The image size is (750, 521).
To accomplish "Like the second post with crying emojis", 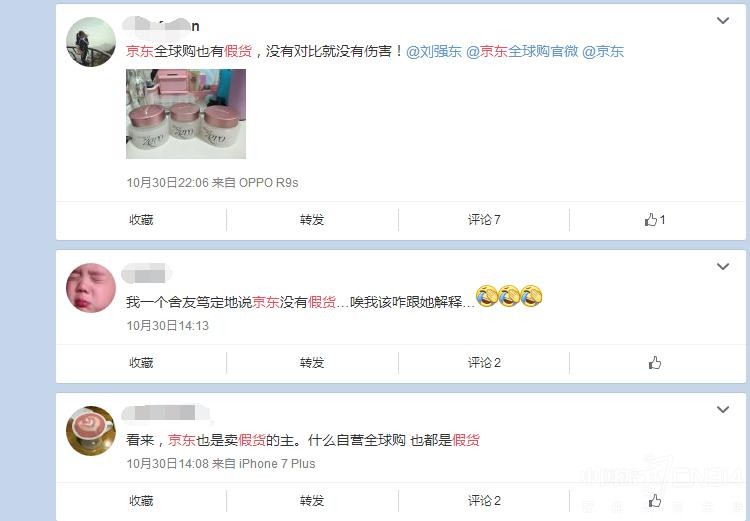I will pyautogui.click(x=655, y=363).
